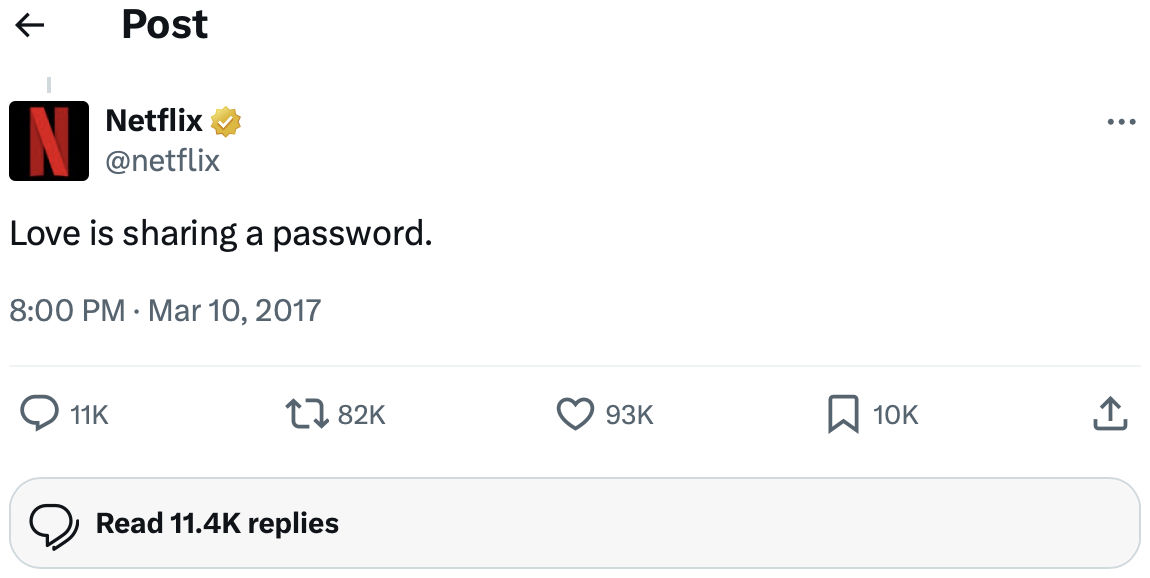Click the gold verified badge next to Netflix
The width and height of the screenshot is (1150, 578).
point(226,120)
